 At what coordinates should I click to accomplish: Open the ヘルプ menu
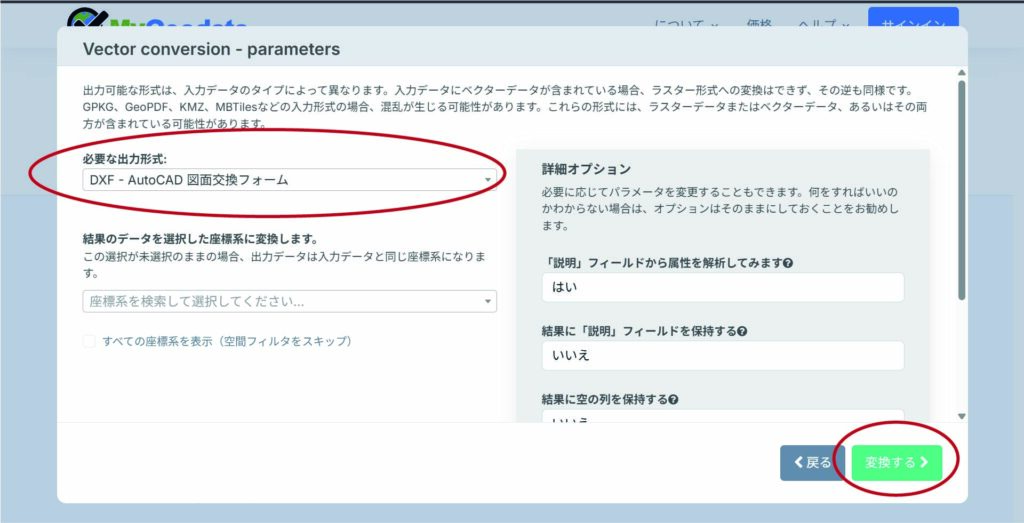pyautogui.click(x=823, y=25)
